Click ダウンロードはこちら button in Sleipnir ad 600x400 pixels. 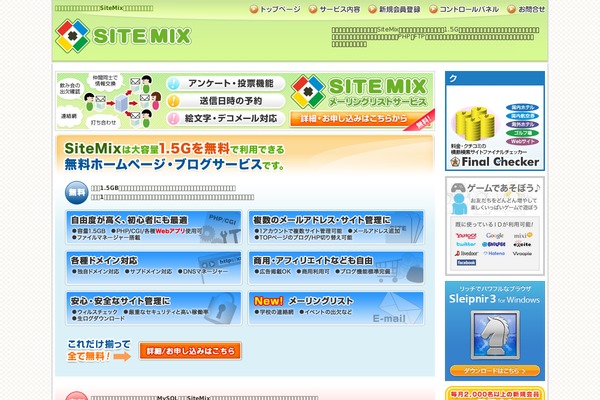tap(495, 371)
